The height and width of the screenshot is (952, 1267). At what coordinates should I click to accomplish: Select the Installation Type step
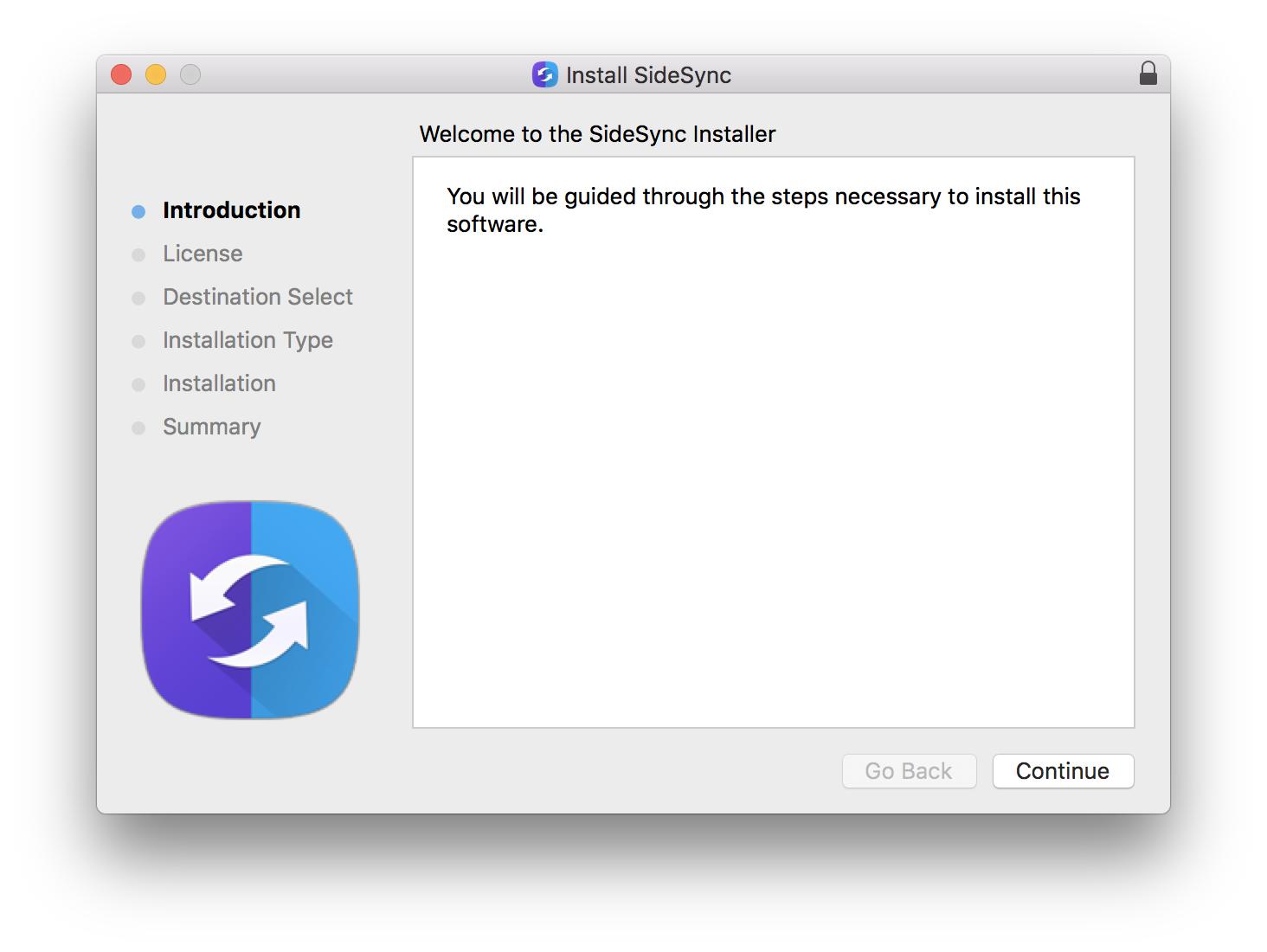point(248,340)
